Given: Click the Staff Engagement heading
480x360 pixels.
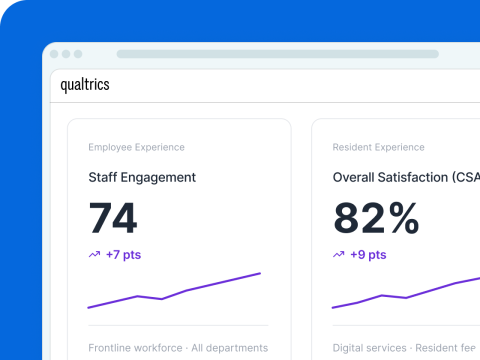Looking at the screenshot, I should [142, 178].
